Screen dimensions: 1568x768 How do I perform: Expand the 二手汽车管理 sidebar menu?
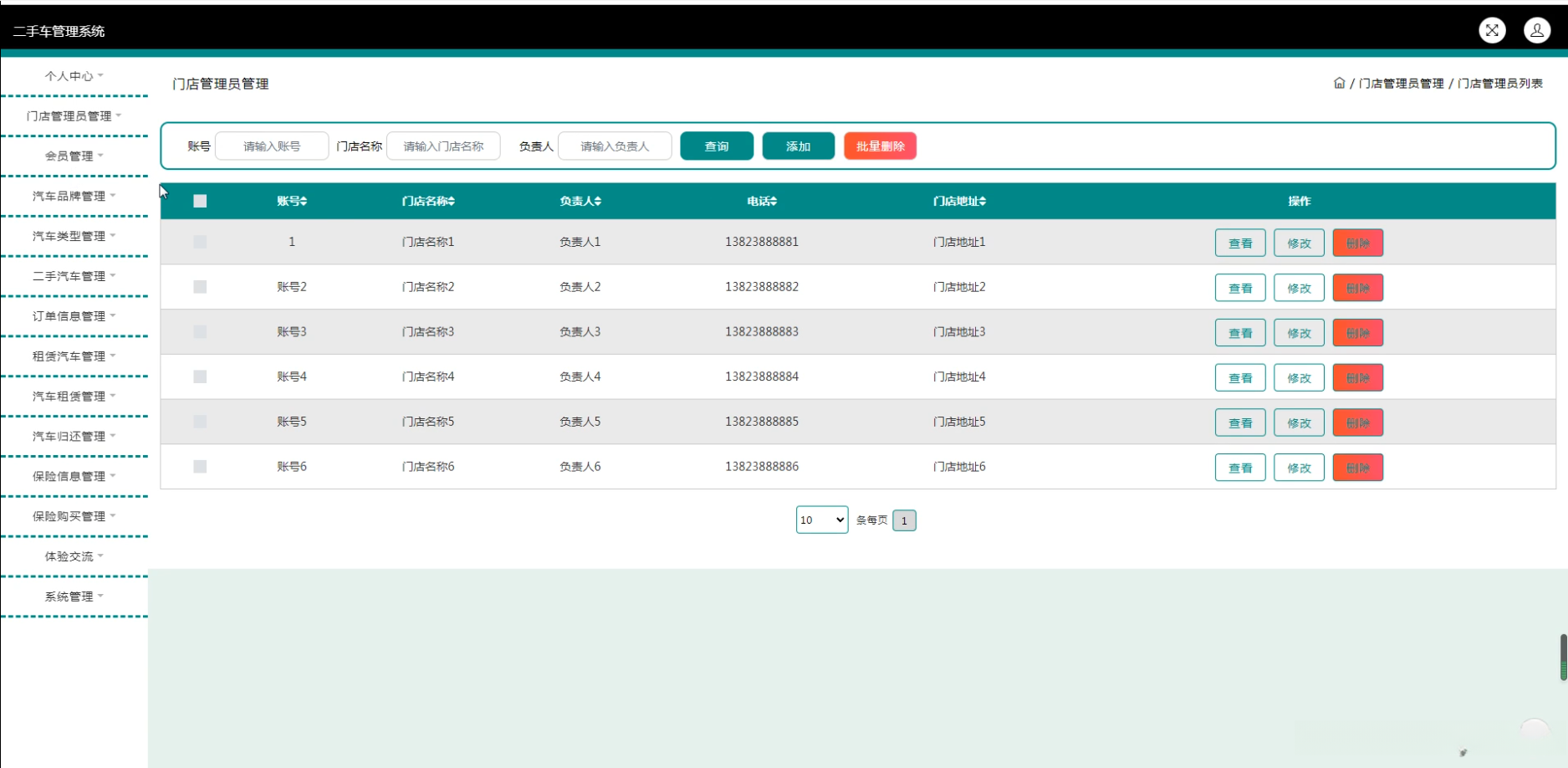pos(74,276)
